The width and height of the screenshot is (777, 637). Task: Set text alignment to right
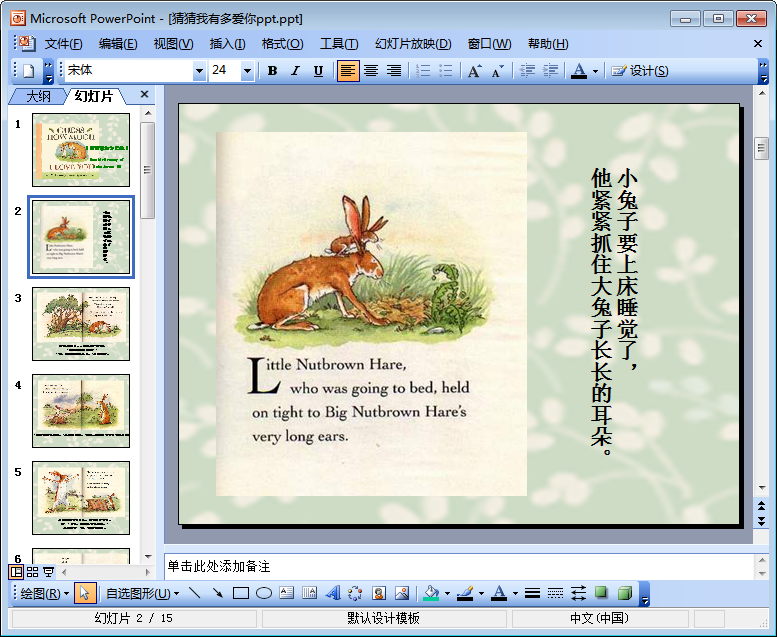pos(394,71)
